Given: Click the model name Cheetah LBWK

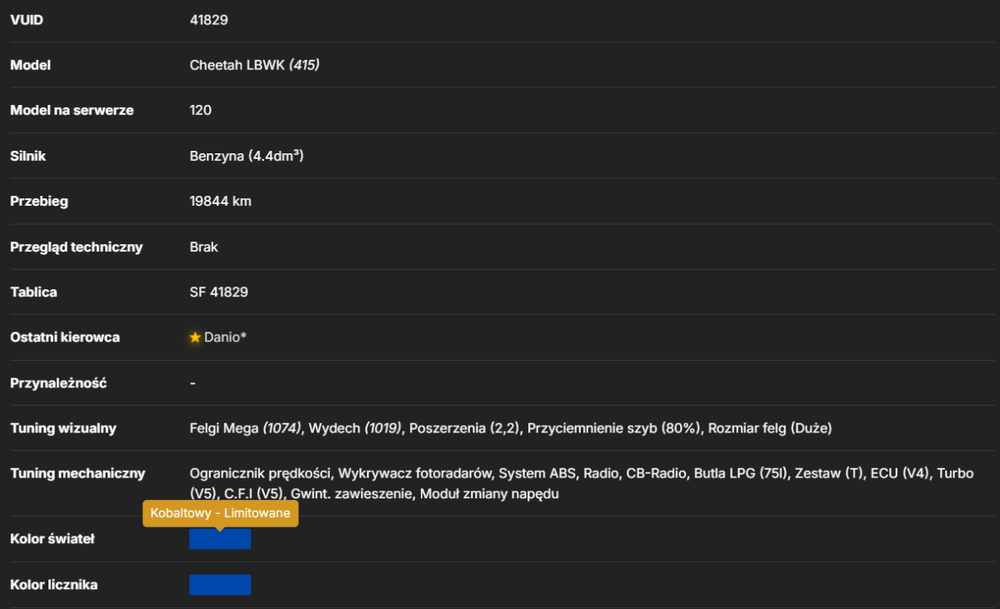Looking at the screenshot, I should click(237, 65).
